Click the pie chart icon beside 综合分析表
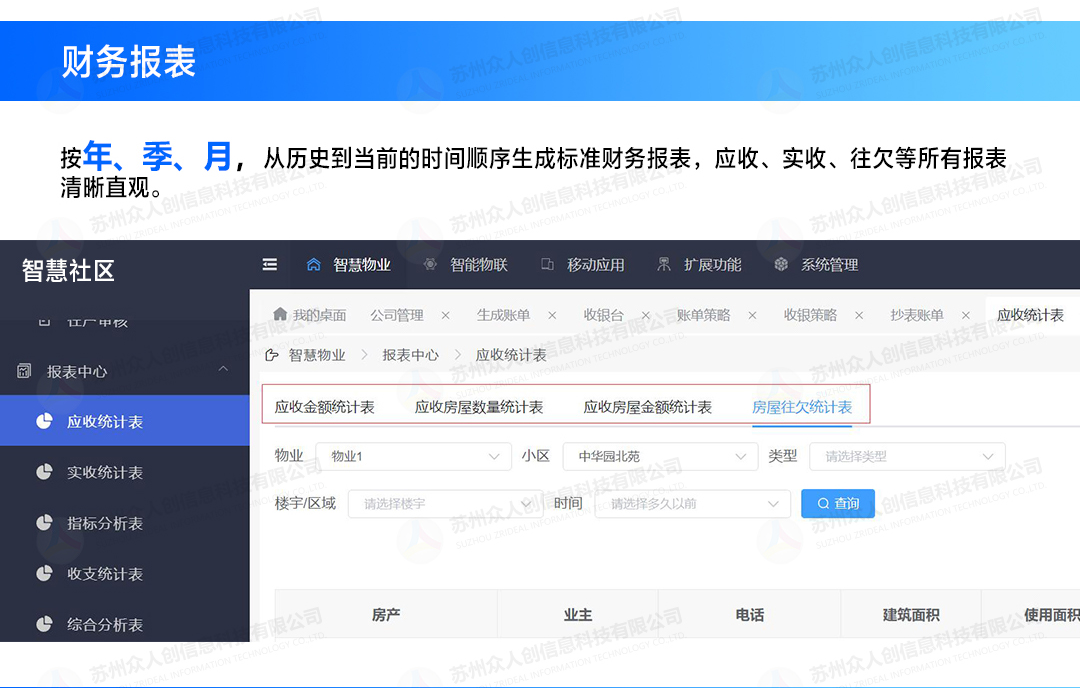 point(44,624)
